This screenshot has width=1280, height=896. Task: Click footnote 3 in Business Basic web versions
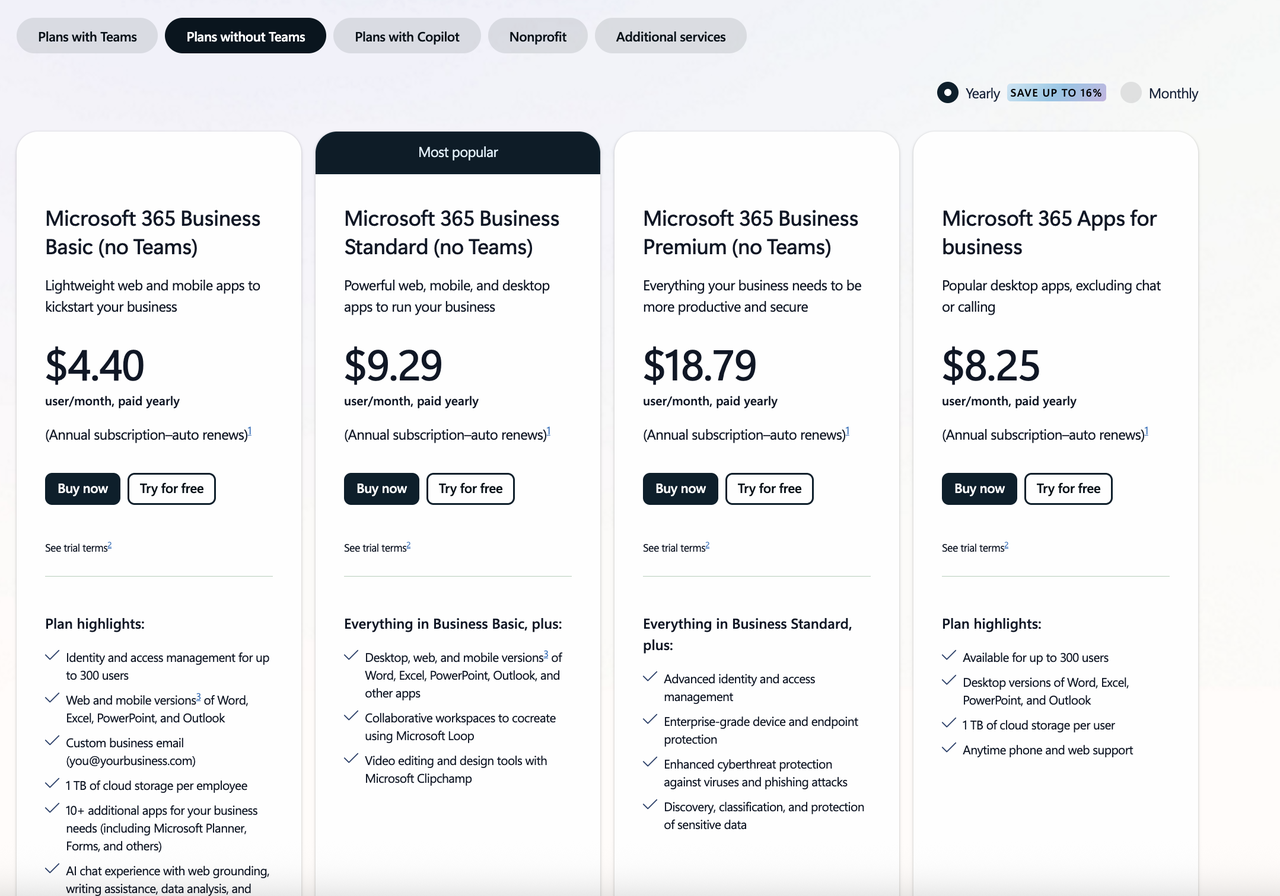(198, 697)
